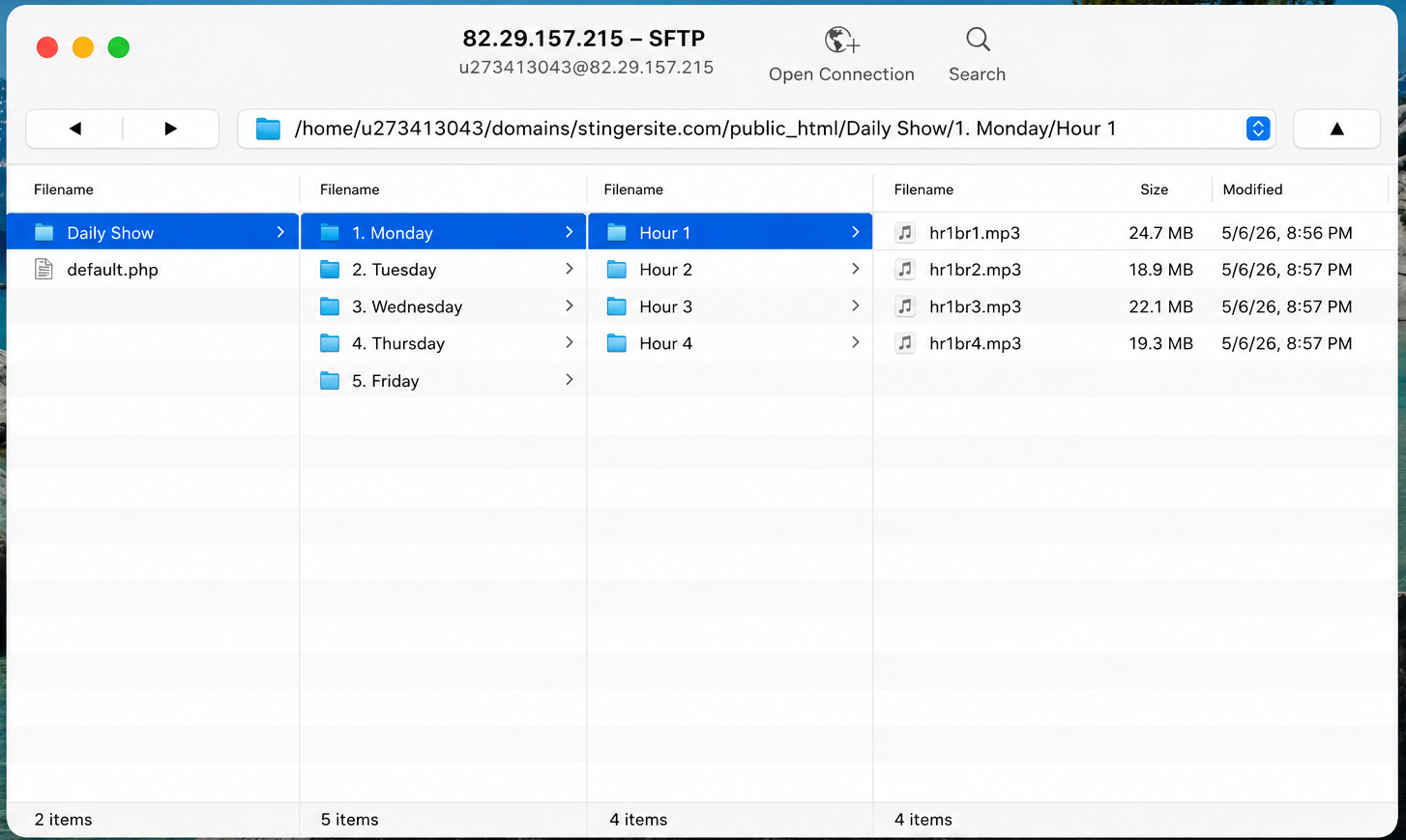The height and width of the screenshot is (840, 1406).
Task: Click the Hour 3 folder icon
Action: point(617,306)
